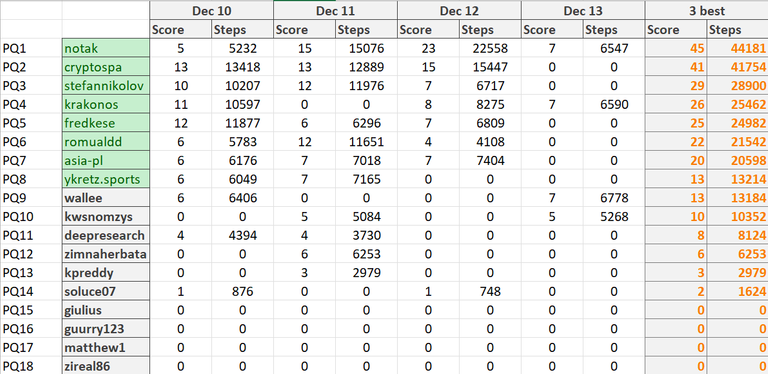Screen dimensions: 768x374
Task: Click the stefannikolov name cell
Action: click(x=106, y=86)
